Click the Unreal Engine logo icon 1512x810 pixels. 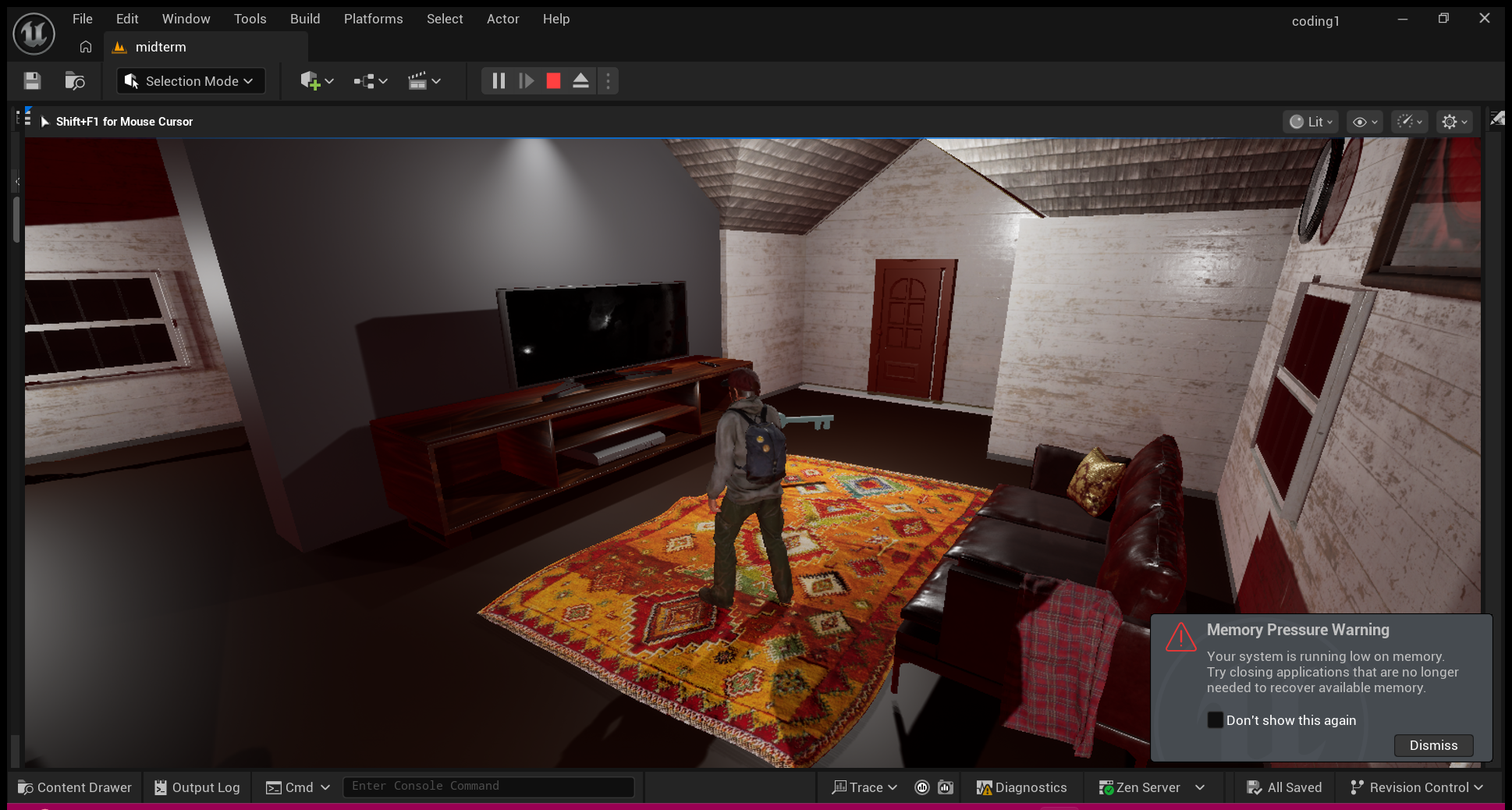pos(34,34)
